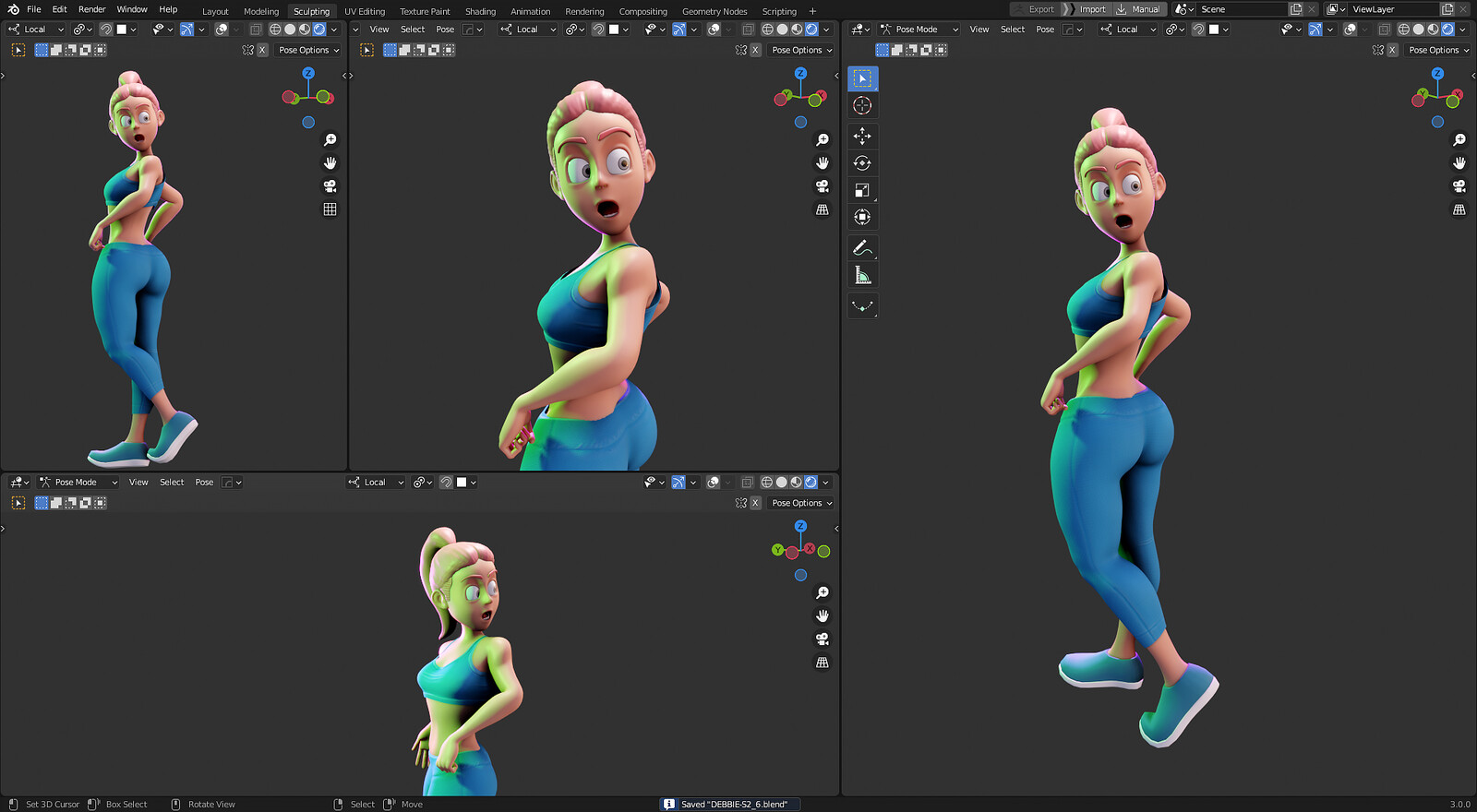Open pivot point dropdown in right viewport header
This screenshot has width=1477, height=812.
coord(1174,30)
